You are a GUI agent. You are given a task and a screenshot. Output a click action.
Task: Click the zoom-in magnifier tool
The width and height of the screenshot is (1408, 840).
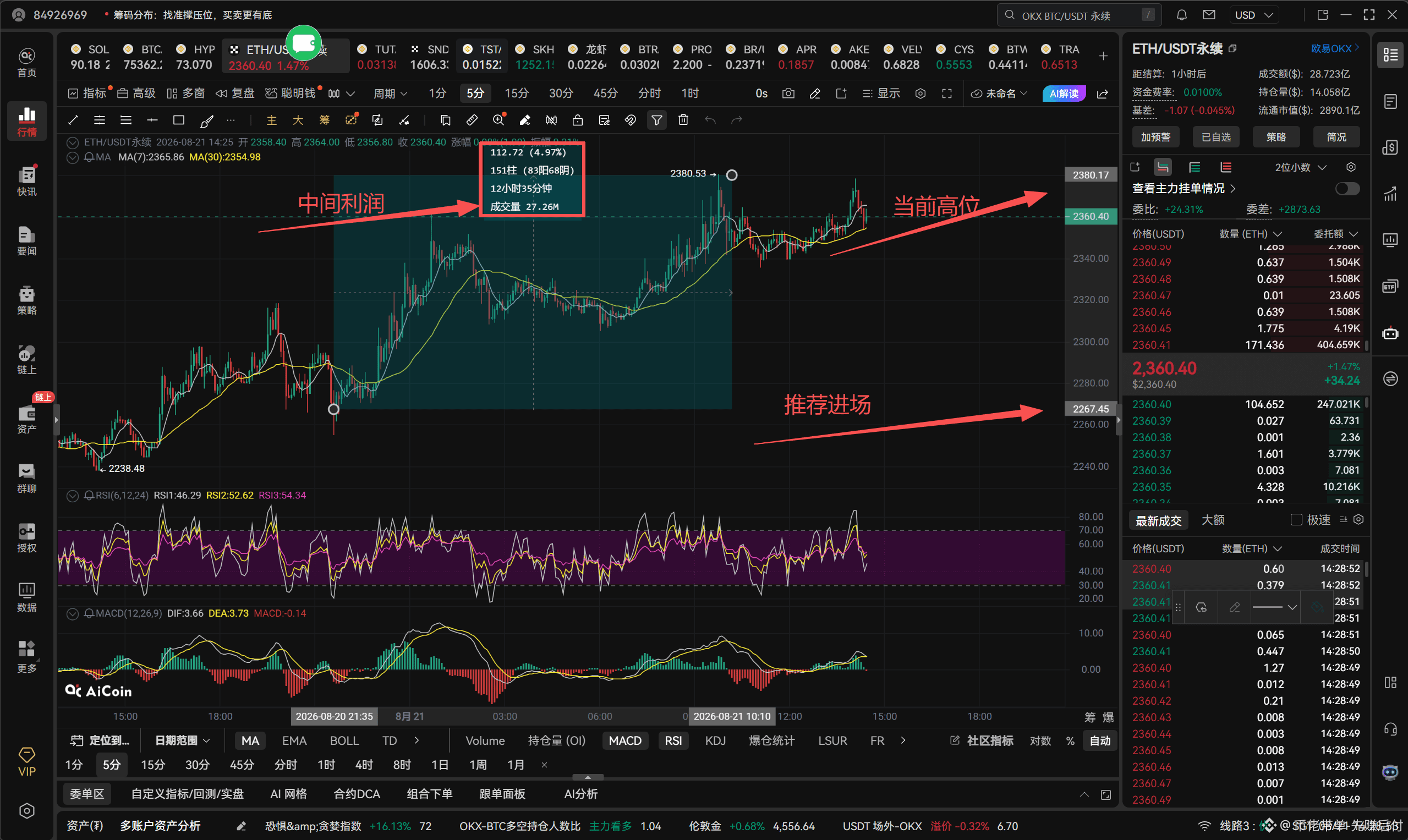click(498, 120)
